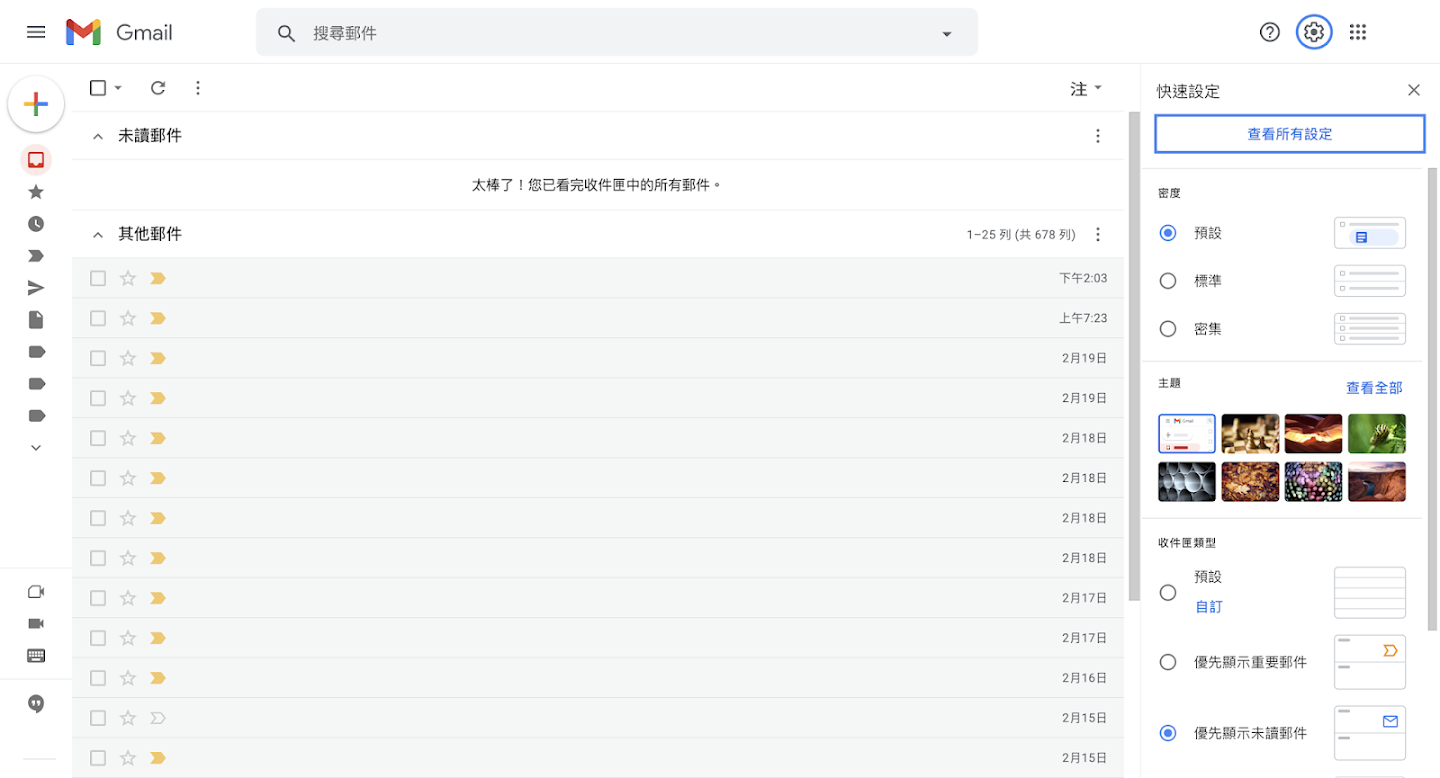This screenshot has width=1440, height=778.
Task: Click the 自訂 inbox link
Action: pyautogui.click(x=1209, y=607)
